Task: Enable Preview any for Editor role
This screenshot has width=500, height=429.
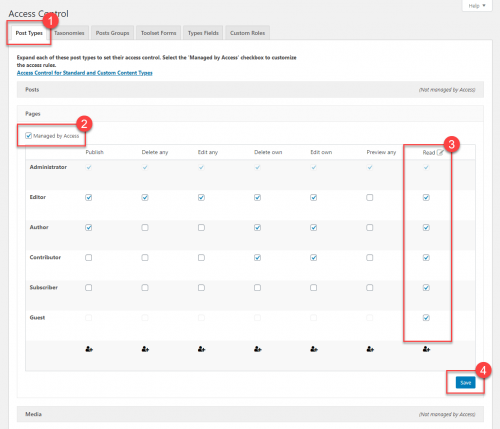Action: point(370,197)
